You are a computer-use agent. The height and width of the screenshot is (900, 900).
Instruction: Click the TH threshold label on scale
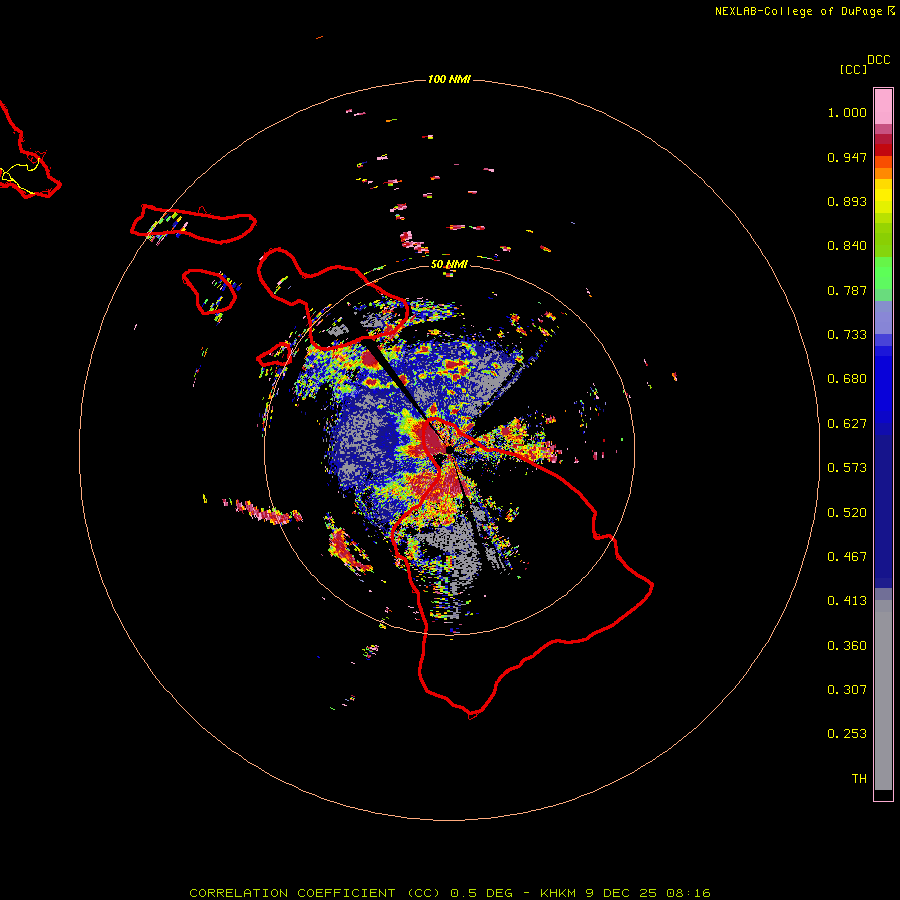pos(859,779)
